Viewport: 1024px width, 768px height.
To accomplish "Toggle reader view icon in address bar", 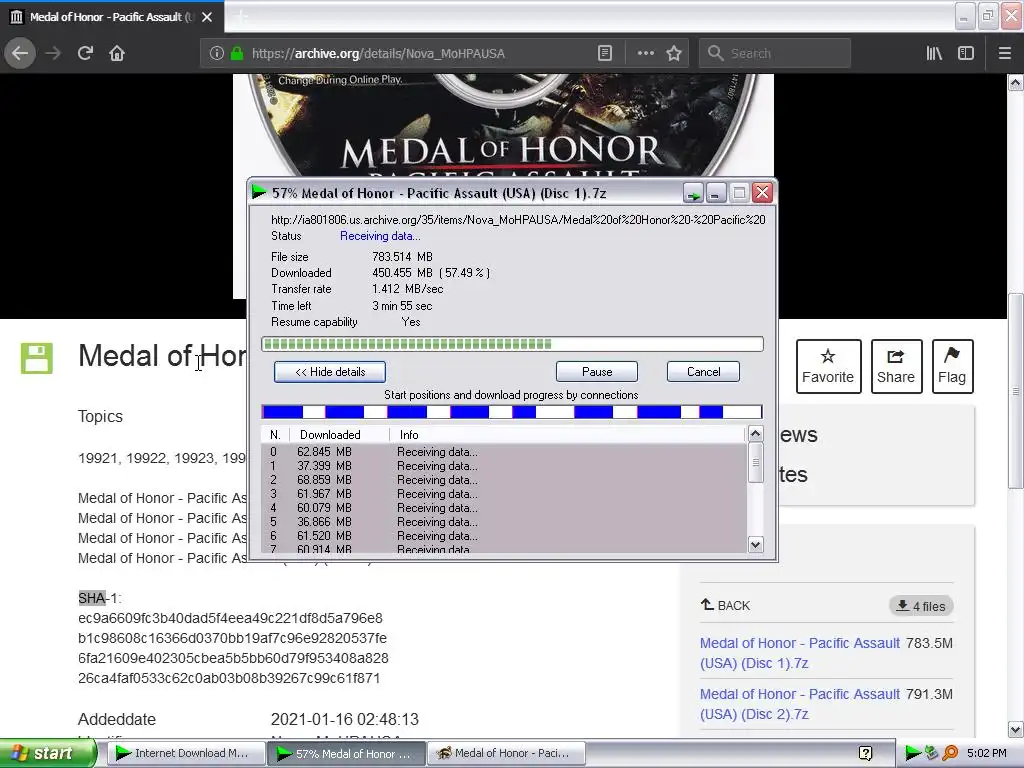I will coord(605,53).
